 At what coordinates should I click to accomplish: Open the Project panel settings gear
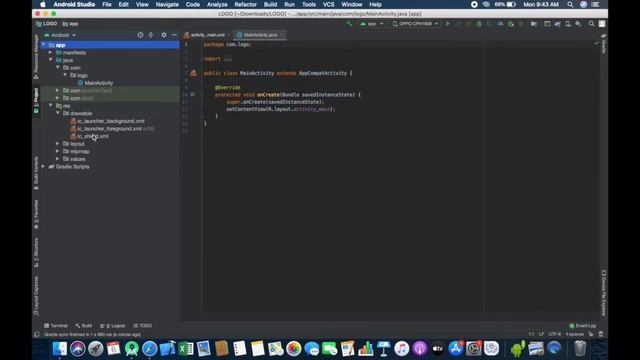(x=164, y=35)
